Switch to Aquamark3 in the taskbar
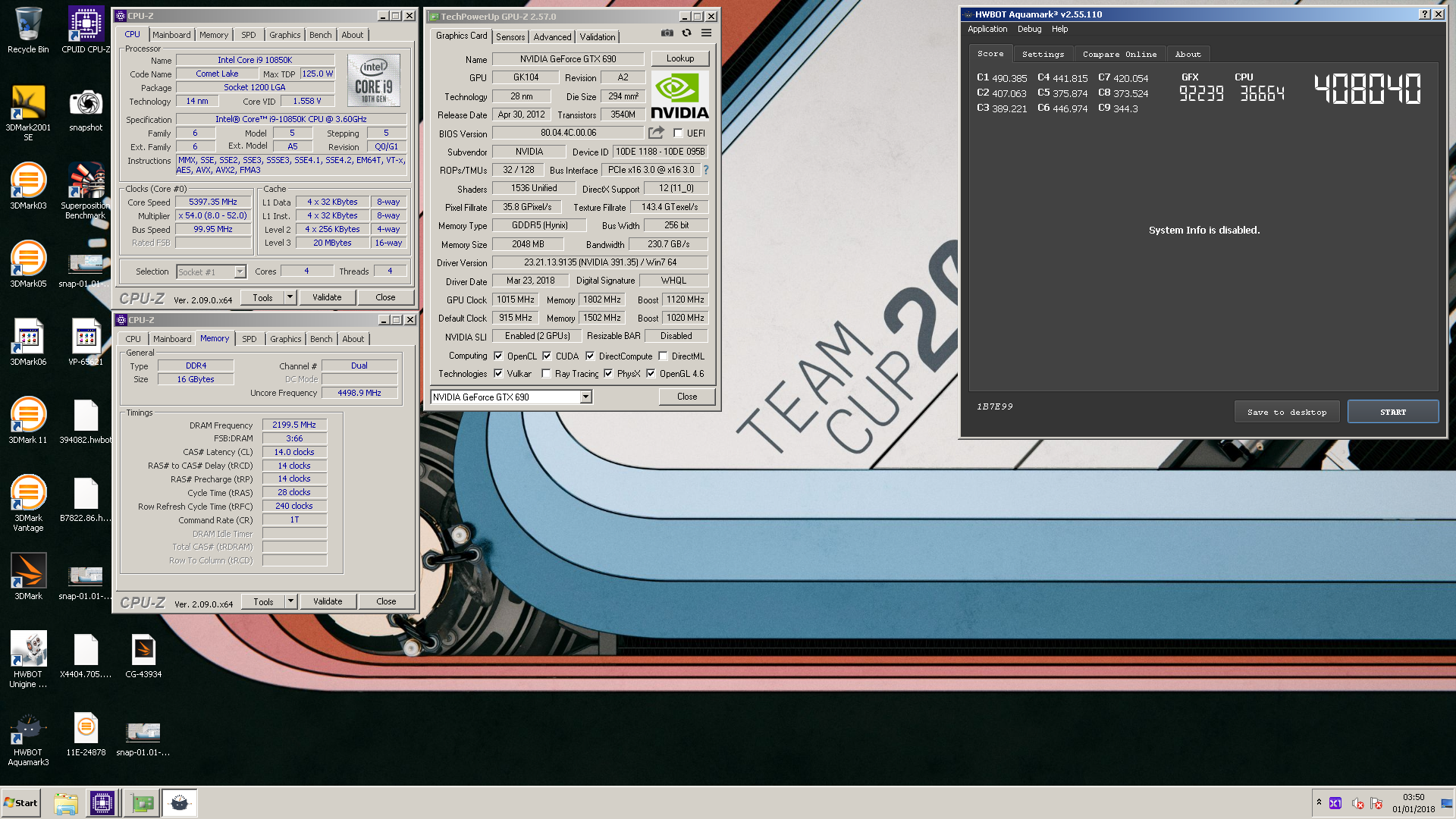Image resolution: width=1456 pixels, height=819 pixels. pyautogui.click(x=180, y=803)
